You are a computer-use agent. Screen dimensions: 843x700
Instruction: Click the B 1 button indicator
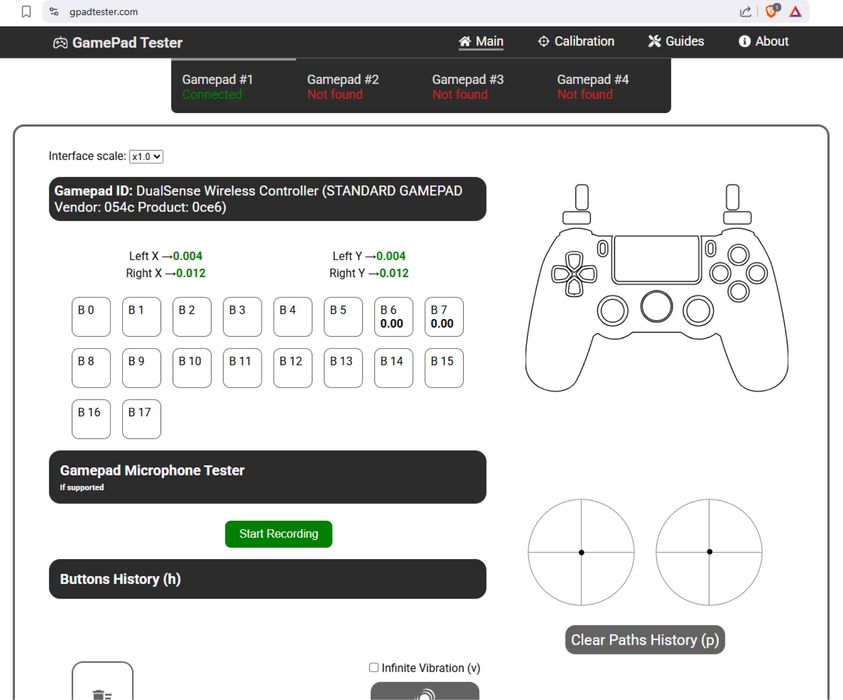(141, 317)
